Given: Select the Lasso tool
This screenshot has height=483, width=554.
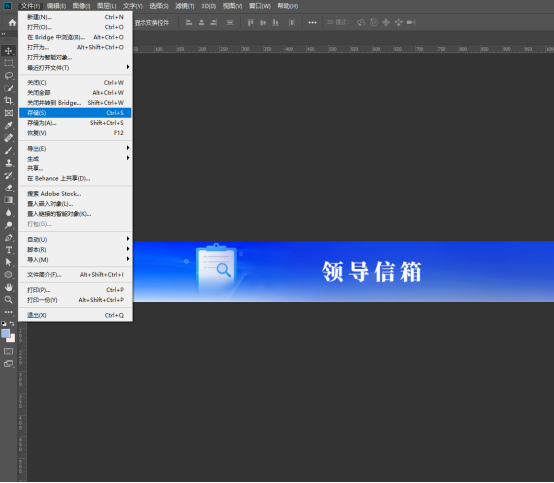Looking at the screenshot, I should pyautogui.click(x=8, y=76).
